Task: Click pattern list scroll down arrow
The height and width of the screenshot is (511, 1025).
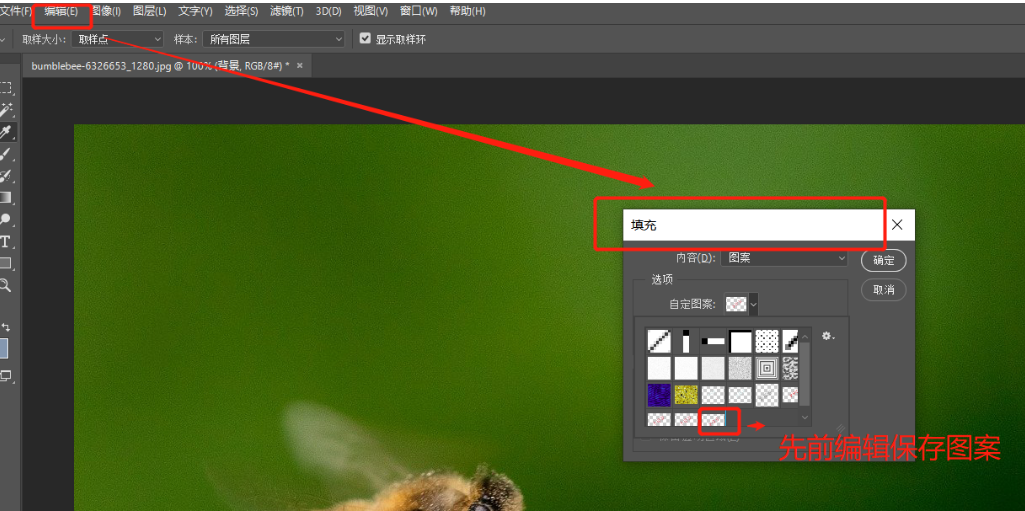Action: click(x=805, y=417)
